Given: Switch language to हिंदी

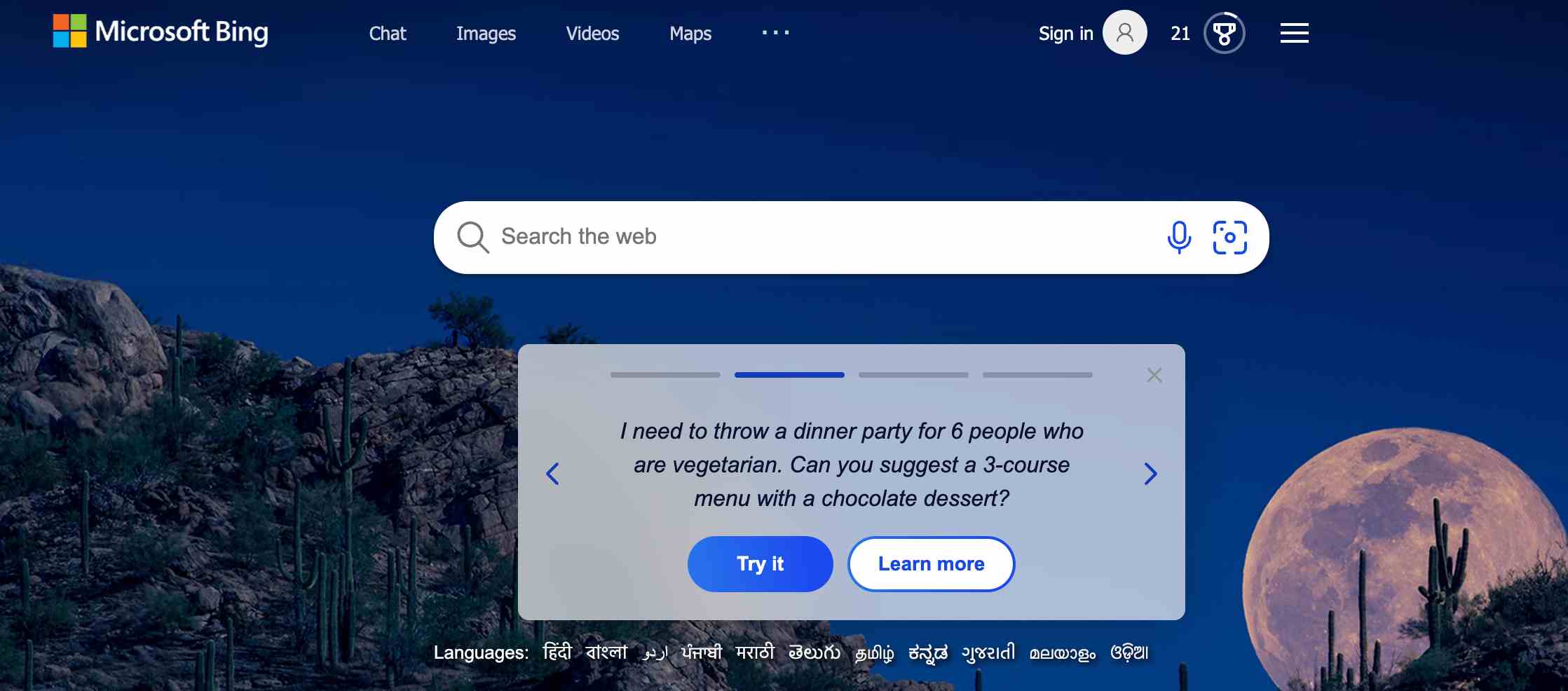Looking at the screenshot, I should click(x=558, y=652).
